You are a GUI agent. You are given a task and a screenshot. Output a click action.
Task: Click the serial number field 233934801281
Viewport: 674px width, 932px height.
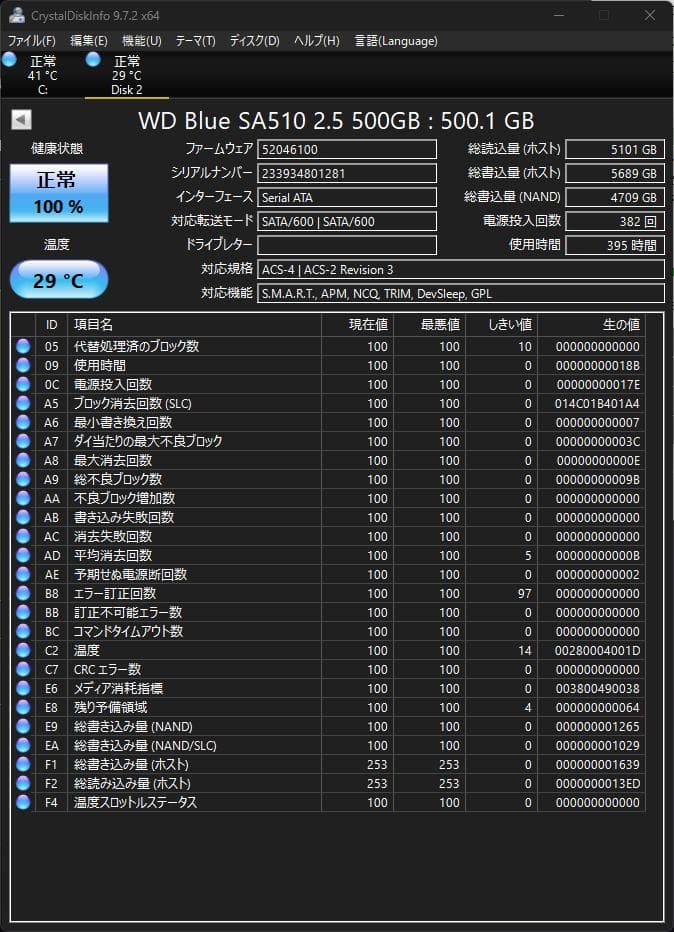pyautogui.click(x=347, y=174)
